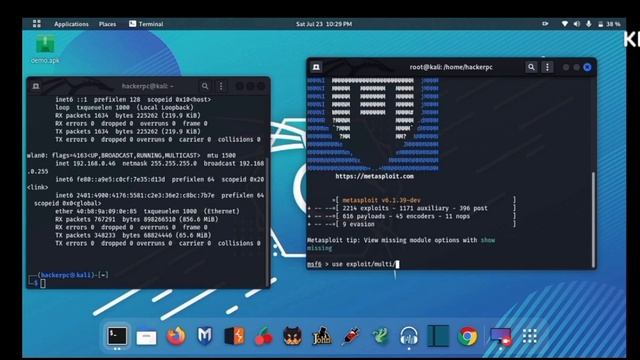640x360 pixels.
Task: Click the '2214 exploits' statistics line
Action: point(415,208)
